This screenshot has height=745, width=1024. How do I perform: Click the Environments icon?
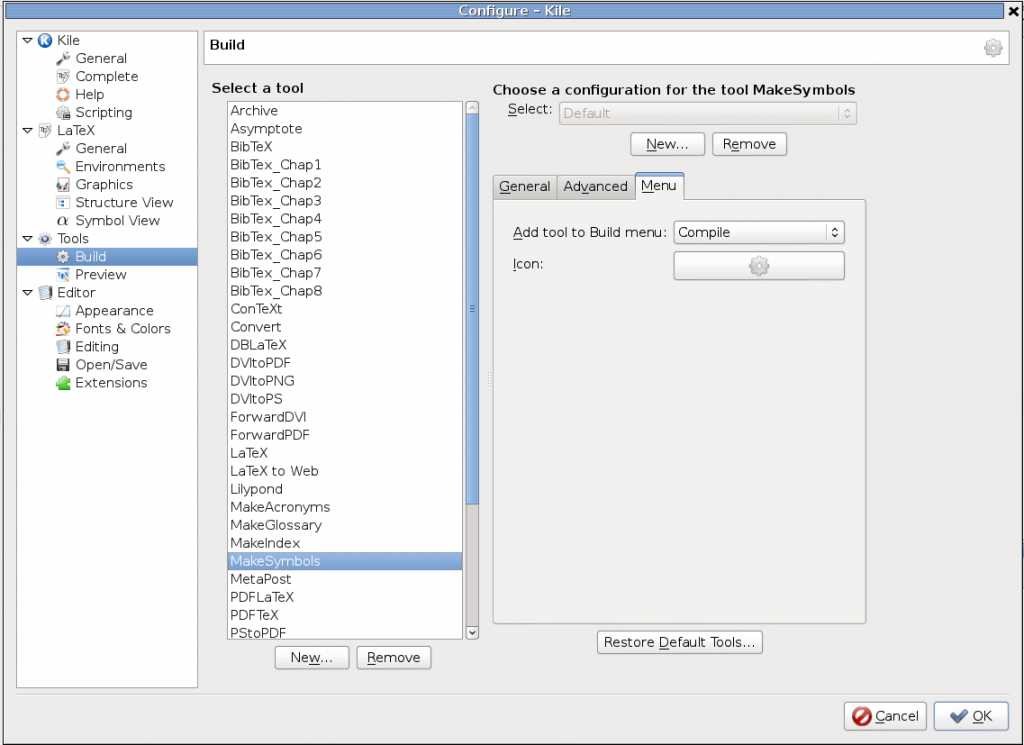(x=63, y=166)
